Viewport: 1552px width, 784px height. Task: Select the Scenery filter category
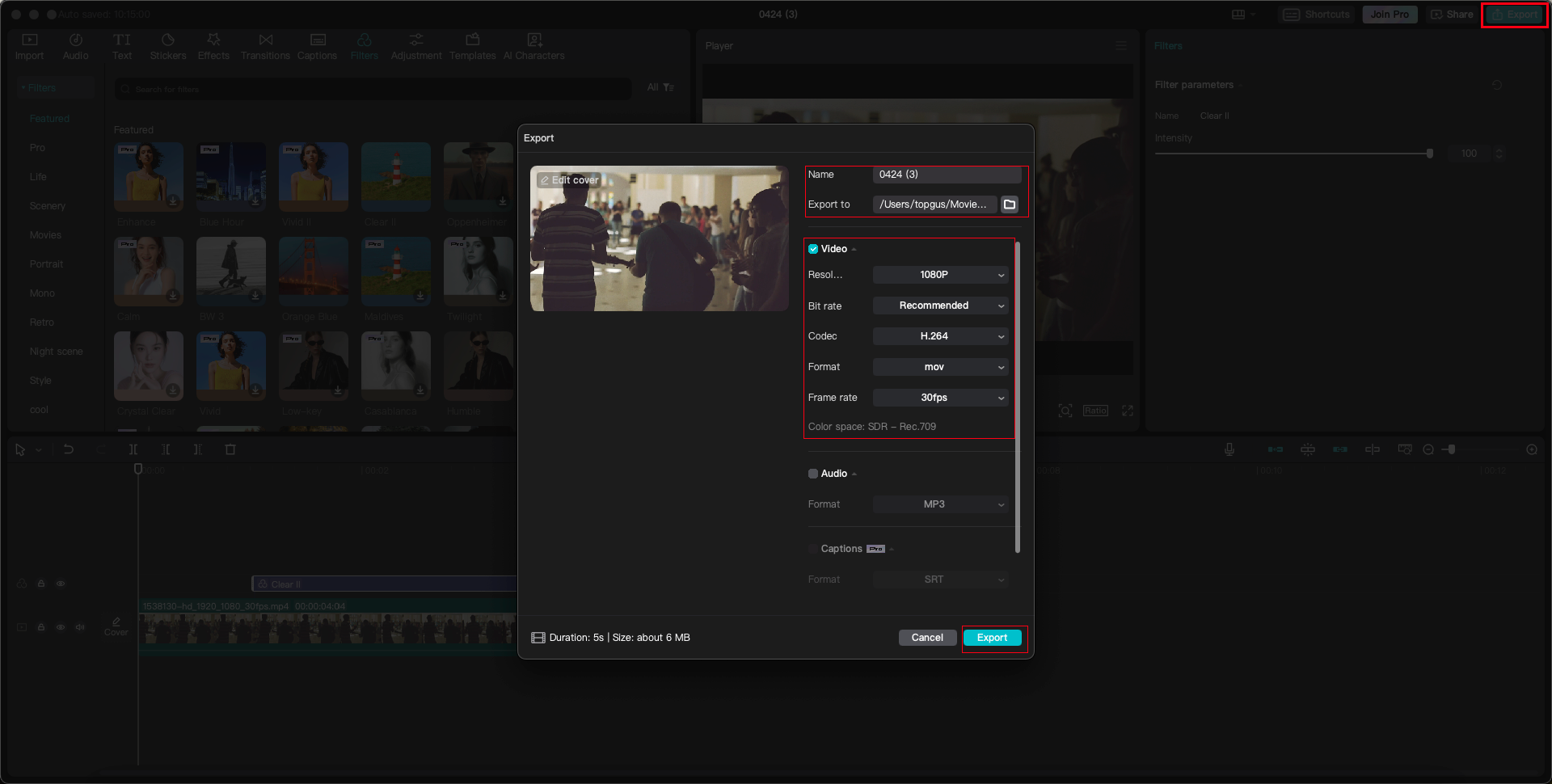click(x=48, y=206)
